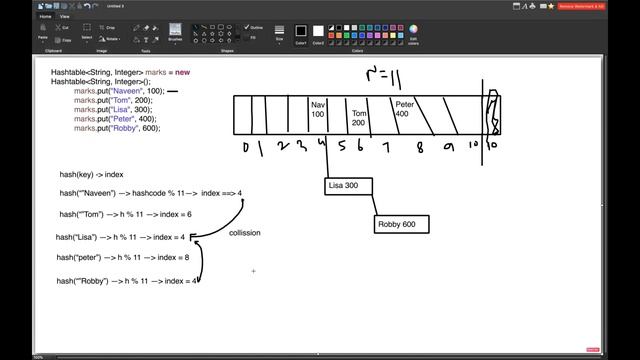Pick the bright green palette color
The height and width of the screenshot is (360, 640).
pos(347,35)
